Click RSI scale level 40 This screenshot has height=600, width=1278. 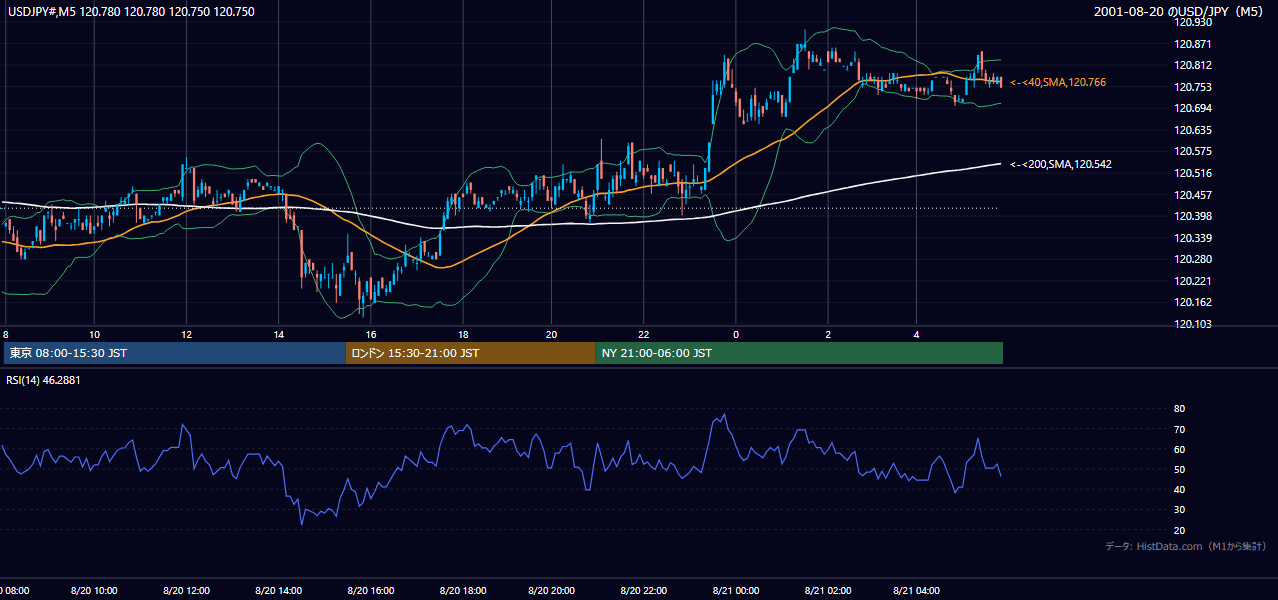coord(1179,489)
